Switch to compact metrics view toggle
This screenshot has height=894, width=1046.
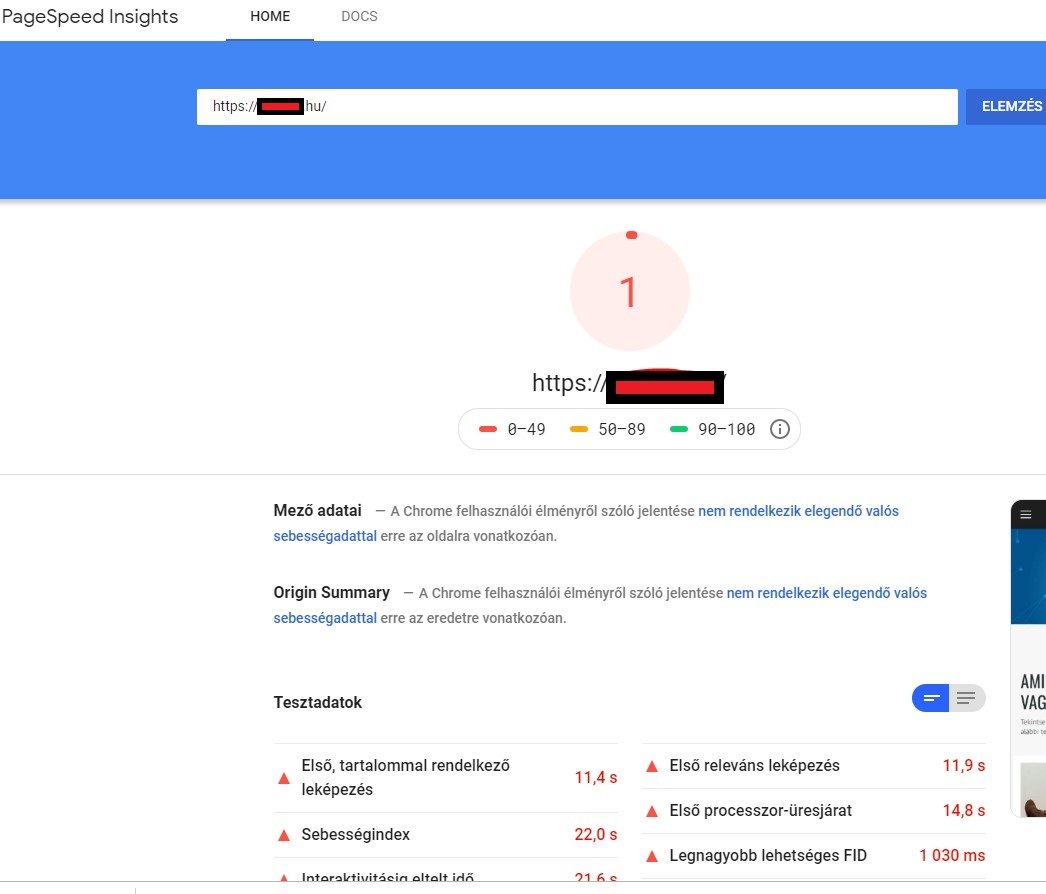930,698
